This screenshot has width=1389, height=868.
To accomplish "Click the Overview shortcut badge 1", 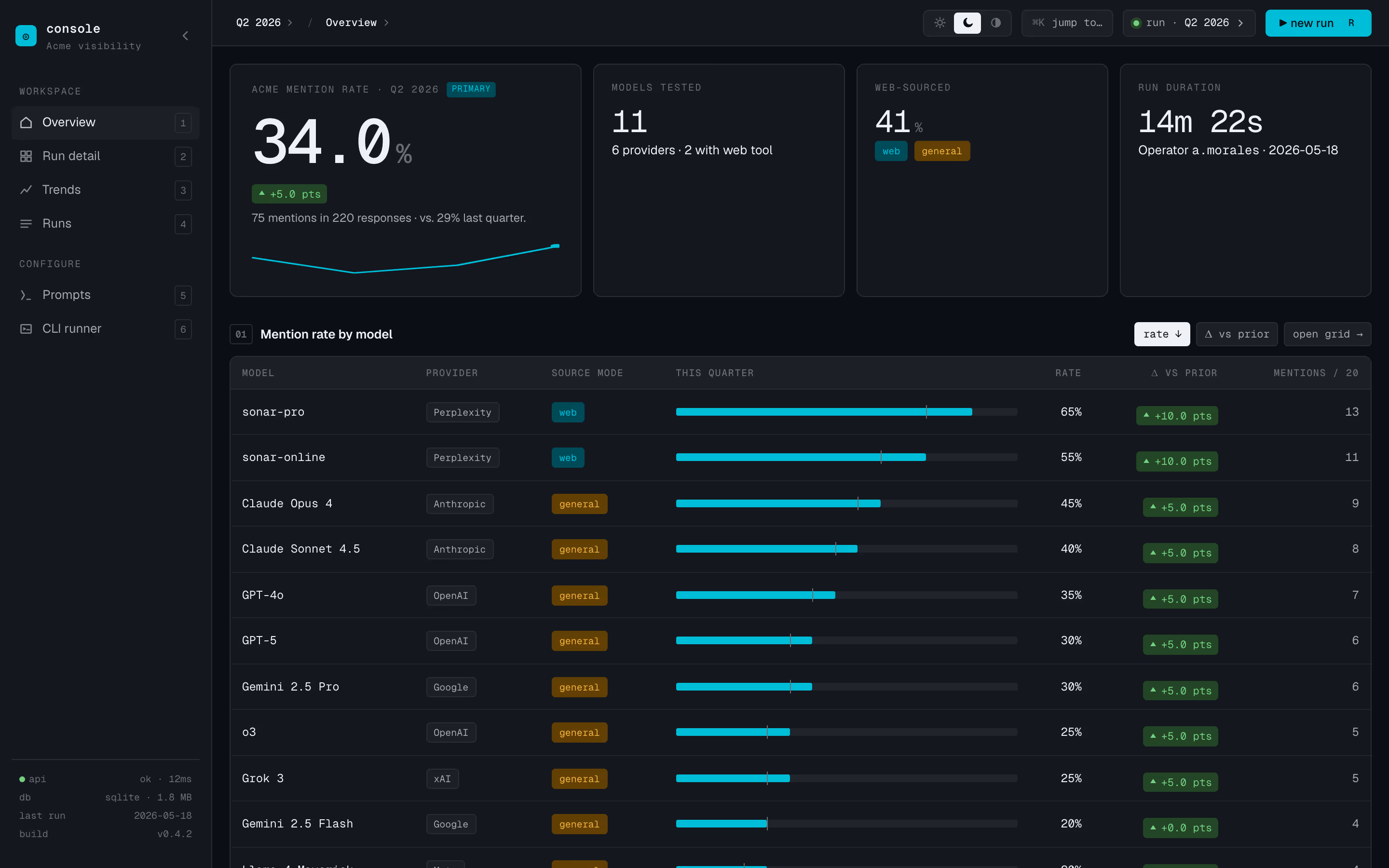I will pyautogui.click(x=183, y=123).
